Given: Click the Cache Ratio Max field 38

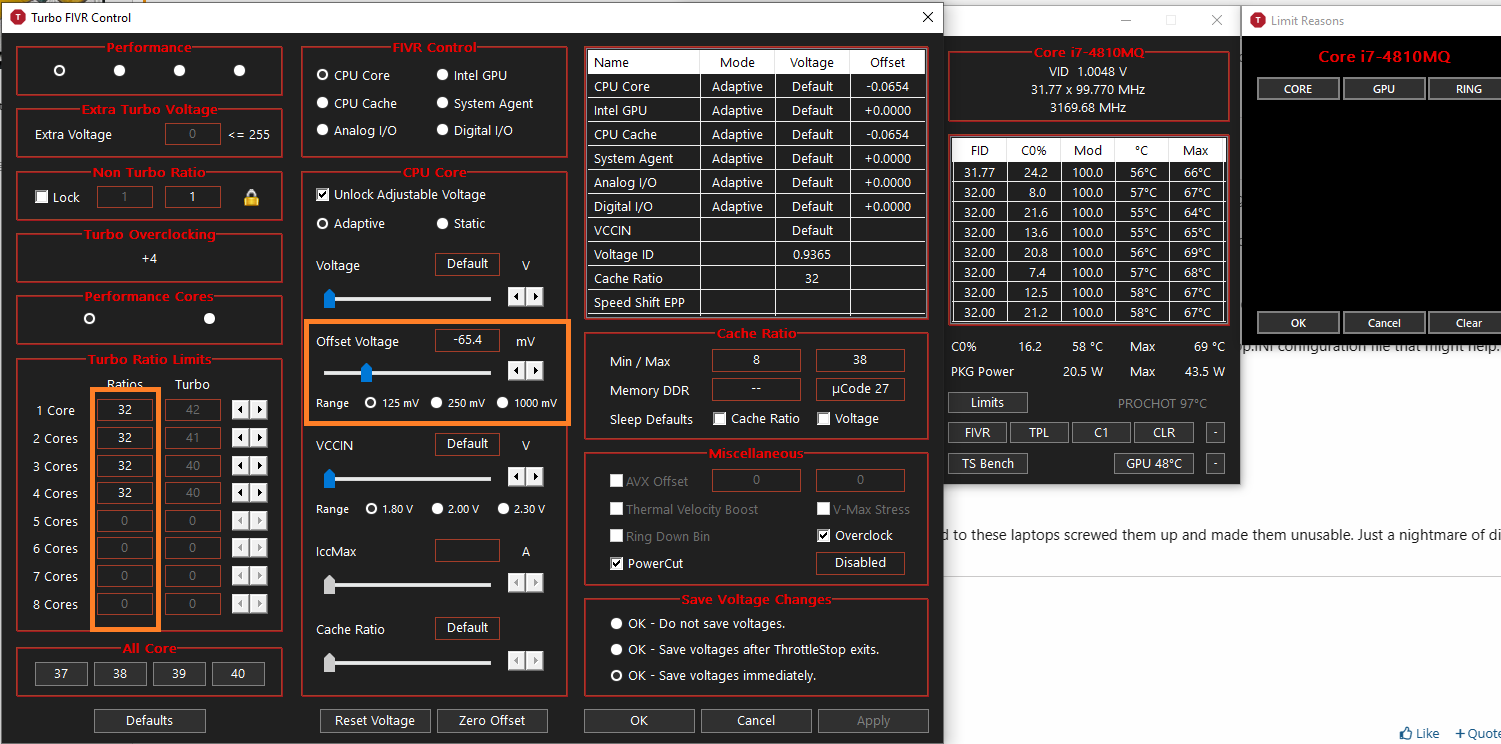Looking at the screenshot, I should [860, 360].
